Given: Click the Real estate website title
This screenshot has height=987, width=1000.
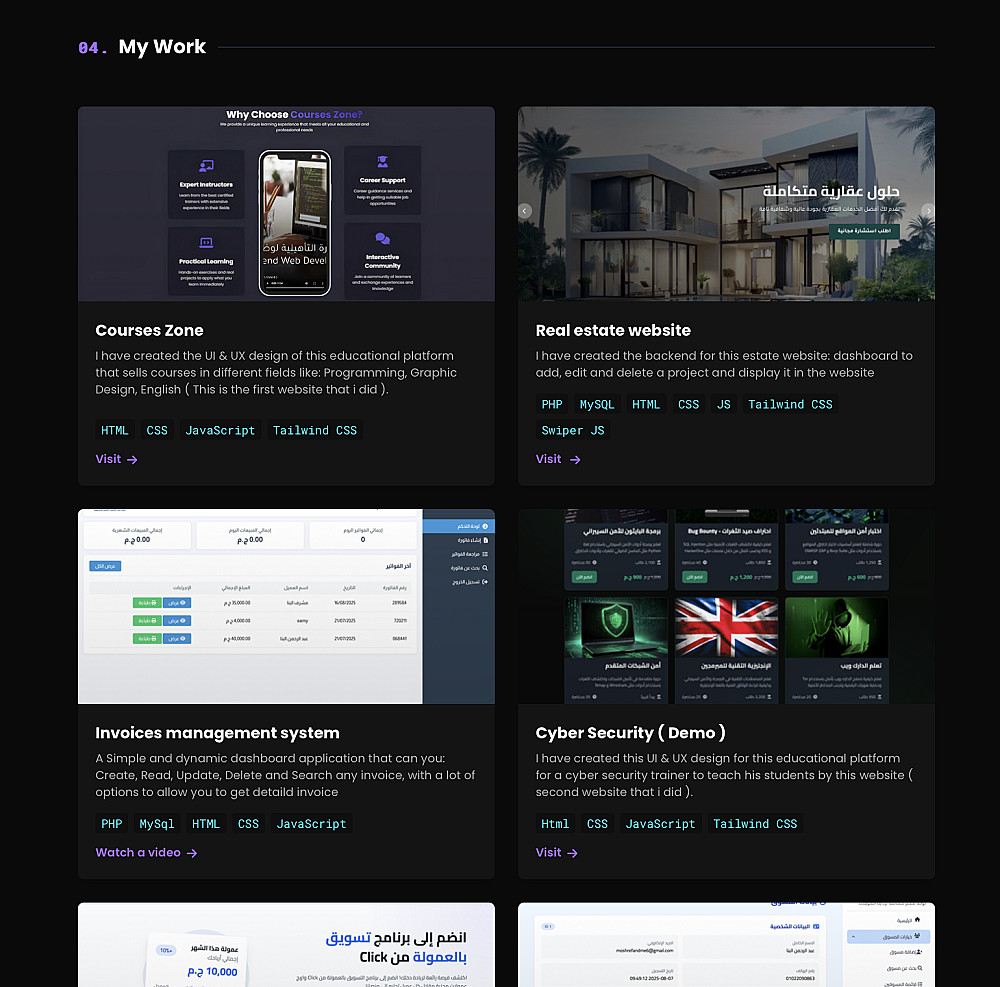Looking at the screenshot, I should click(x=613, y=330).
